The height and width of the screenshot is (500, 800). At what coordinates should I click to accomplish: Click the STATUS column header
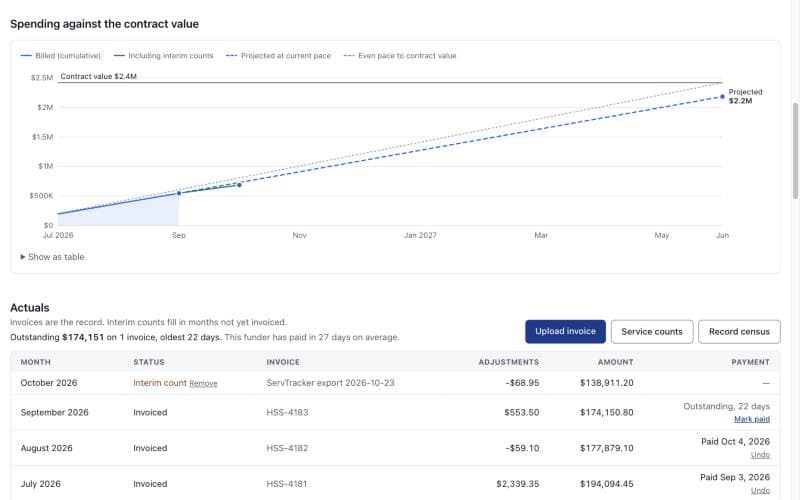149,362
